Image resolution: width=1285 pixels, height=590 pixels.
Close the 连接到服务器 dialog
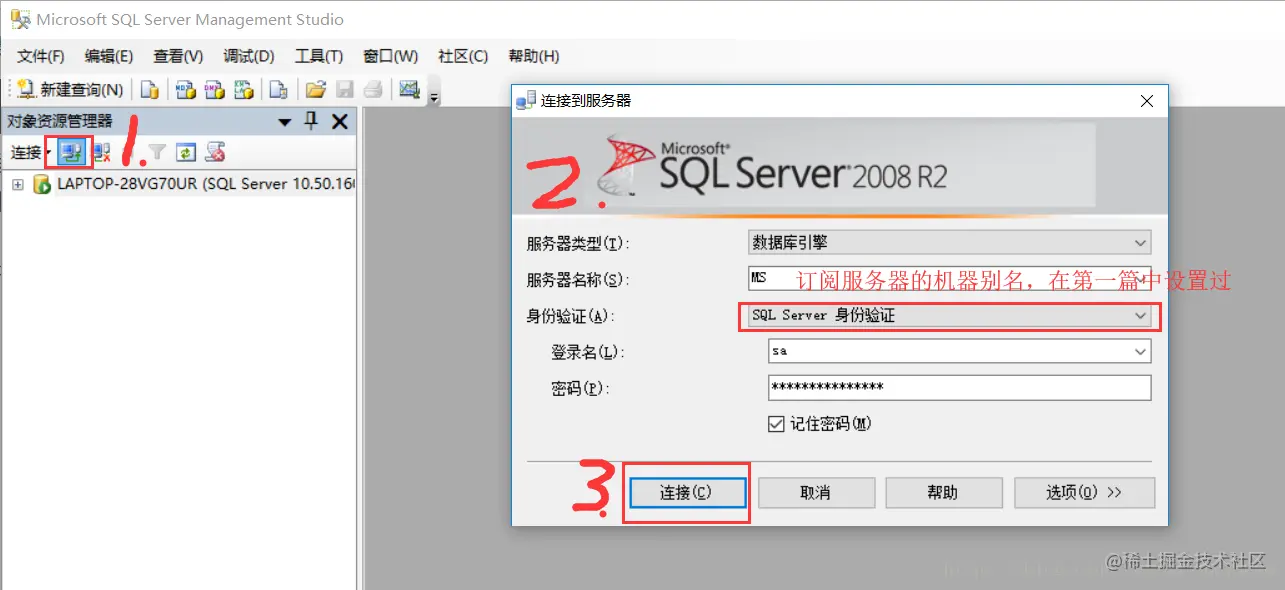[1147, 101]
